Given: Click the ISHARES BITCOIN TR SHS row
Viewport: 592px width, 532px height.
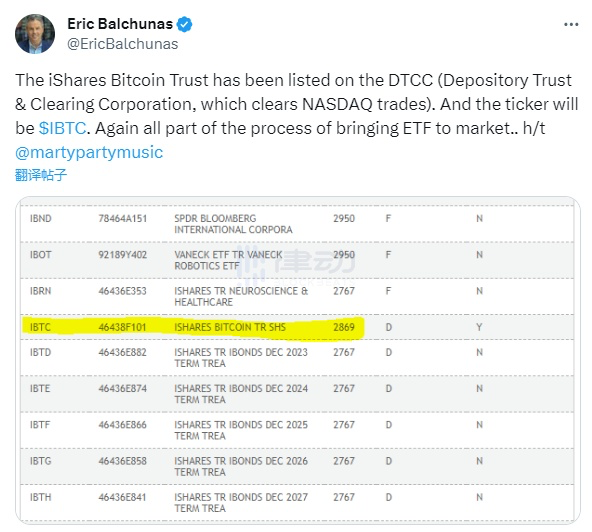Looking at the screenshot, I should pos(297,327).
